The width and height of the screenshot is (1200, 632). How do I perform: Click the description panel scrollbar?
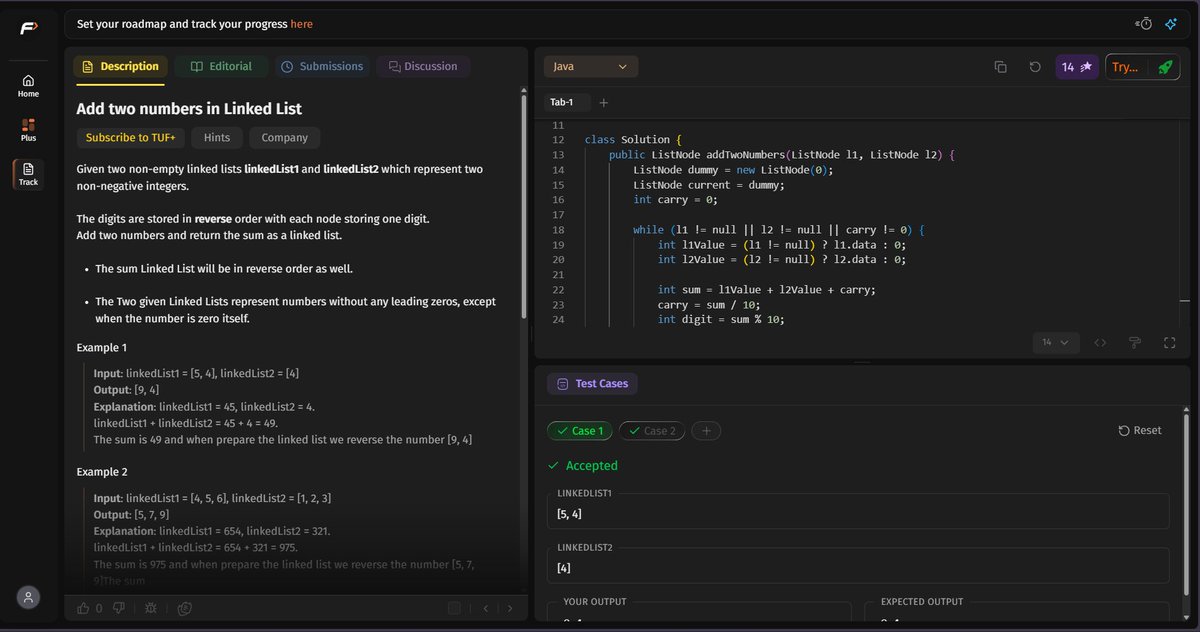[523, 205]
